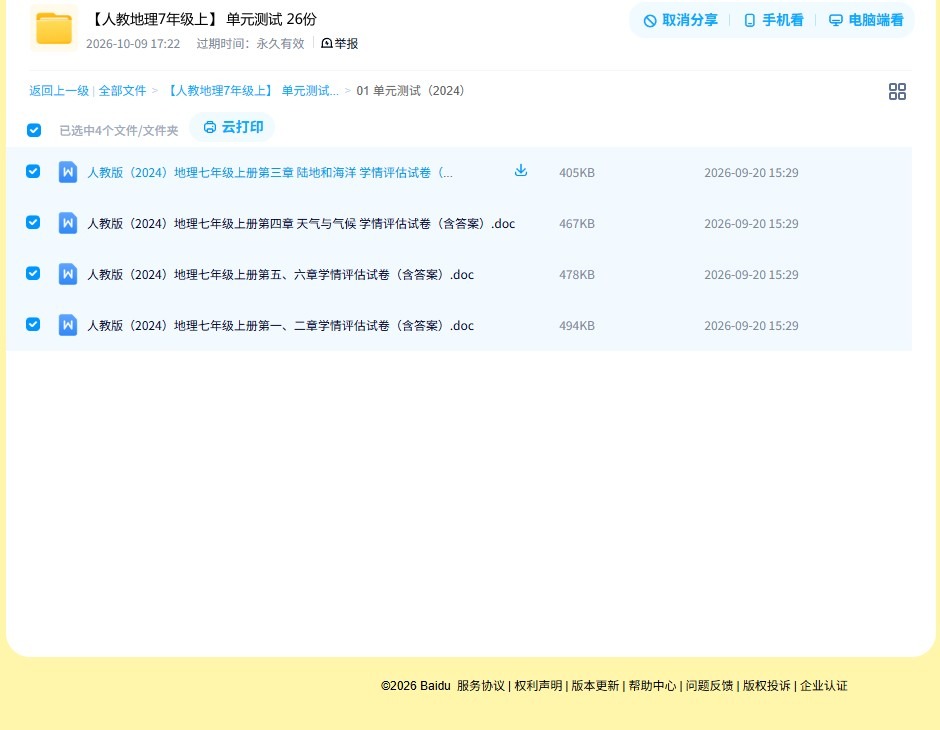940x730 pixels.
Task: Click the yellow shared folder icon
Action: 54,28
